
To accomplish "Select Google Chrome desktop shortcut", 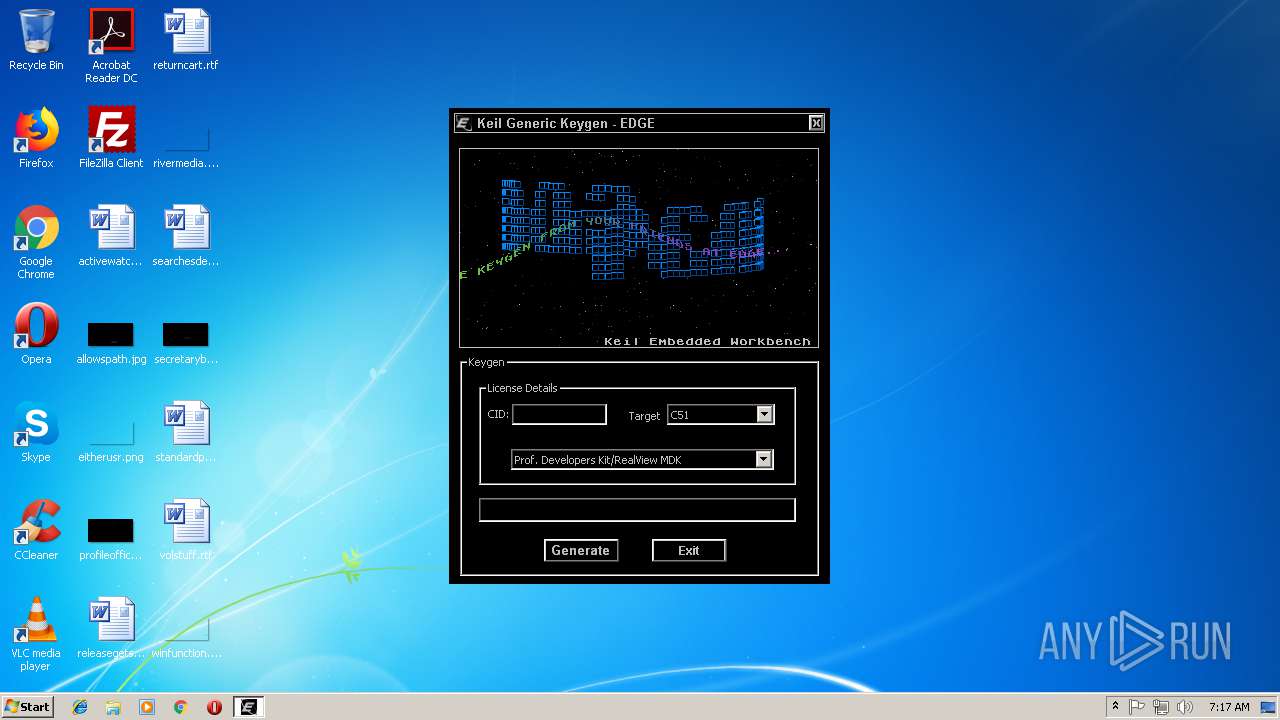I will (36, 242).
